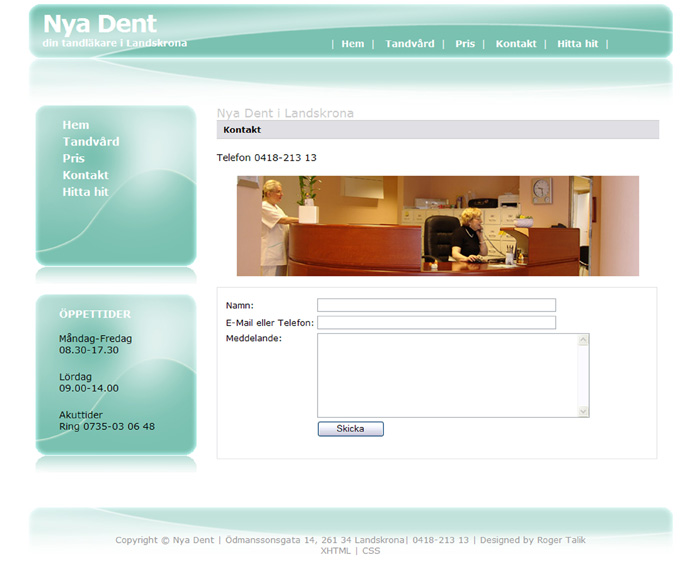Focus the Namn input field

pos(436,305)
